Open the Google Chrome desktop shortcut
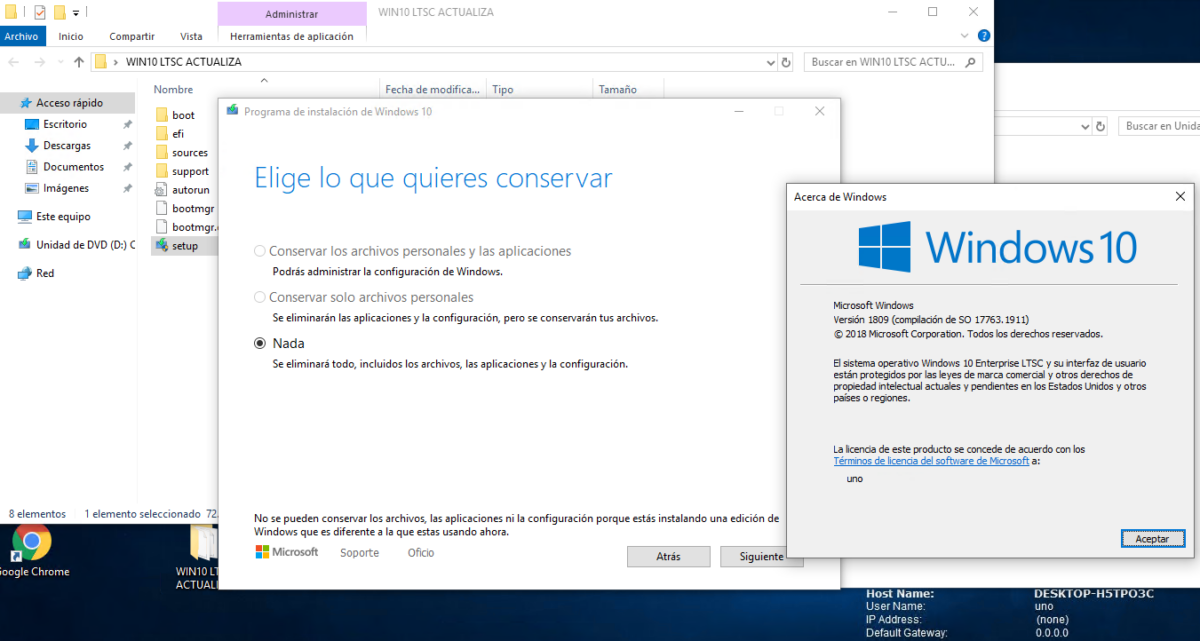The image size is (1200, 641). 31,544
